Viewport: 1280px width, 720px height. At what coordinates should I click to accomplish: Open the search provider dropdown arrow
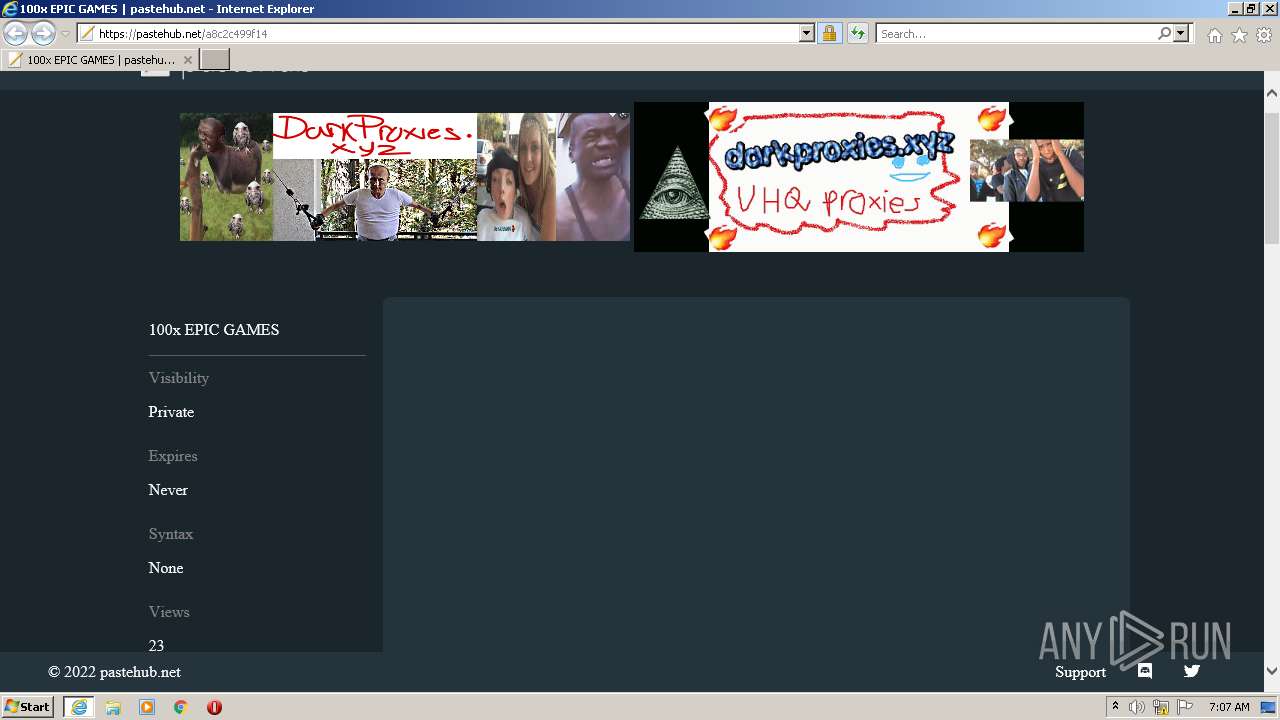[1181, 34]
